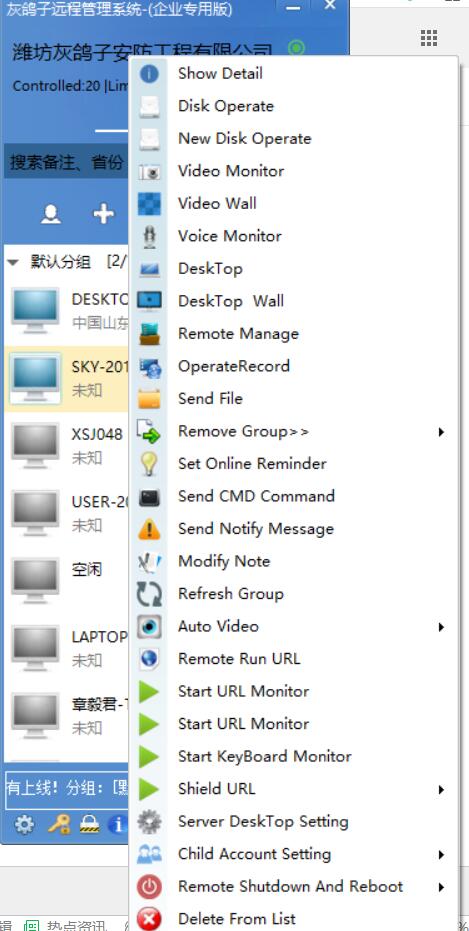Screen dimensions: 469x931
Task: Click the key icon in bottom toolbar
Action: pos(58,824)
